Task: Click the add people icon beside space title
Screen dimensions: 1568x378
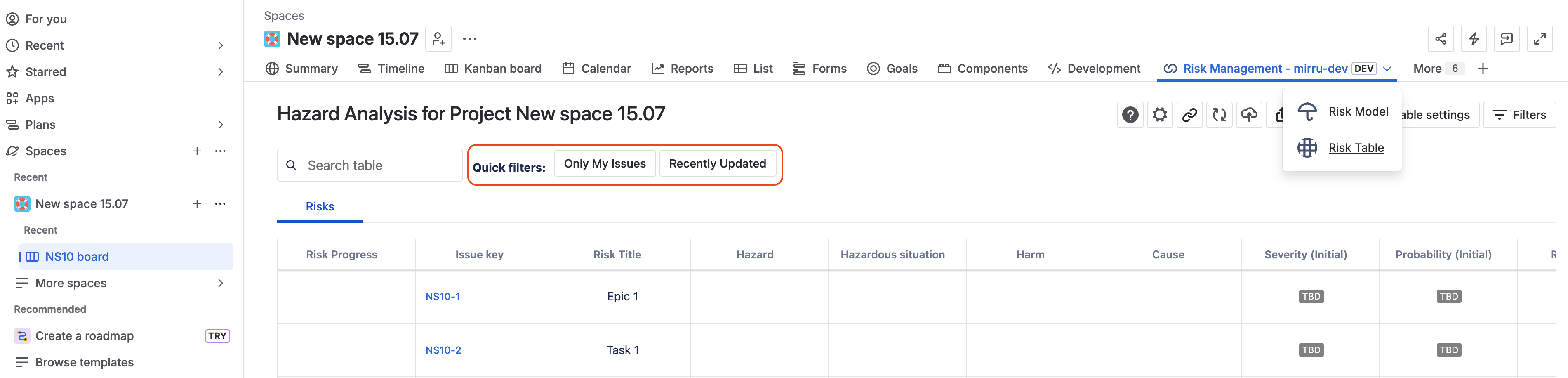Action: (x=438, y=39)
